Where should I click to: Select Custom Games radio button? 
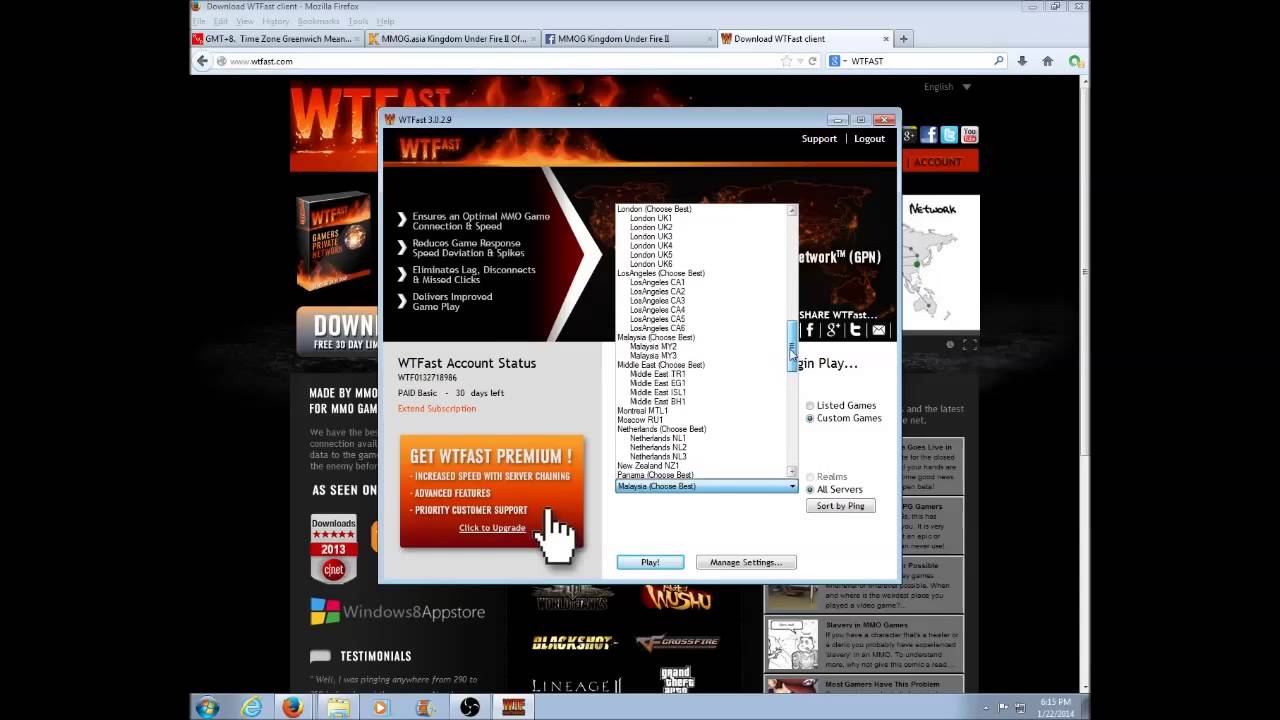point(810,418)
